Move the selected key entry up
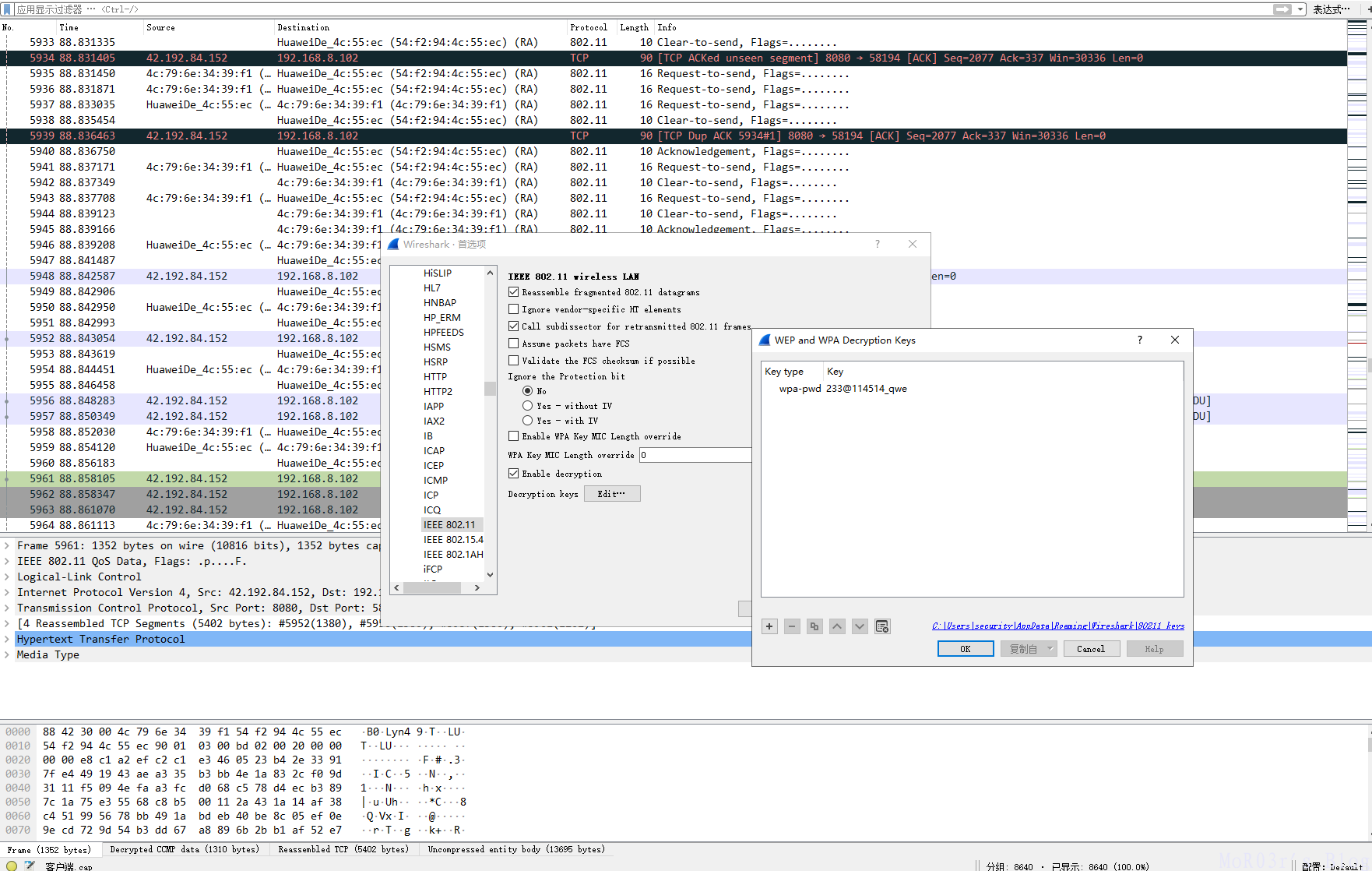Image resolution: width=1372 pixels, height=871 pixels. pos(837,626)
